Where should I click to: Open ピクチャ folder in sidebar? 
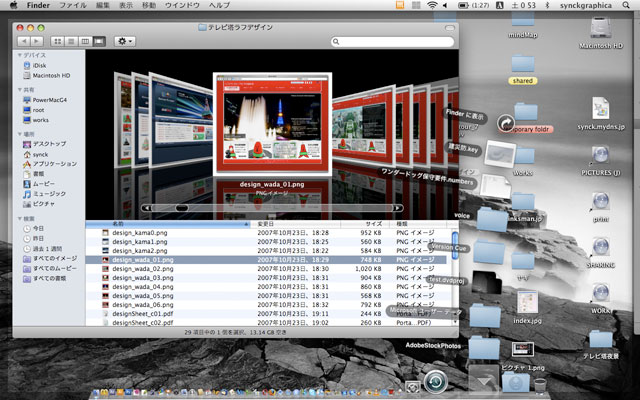pos(39,204)
